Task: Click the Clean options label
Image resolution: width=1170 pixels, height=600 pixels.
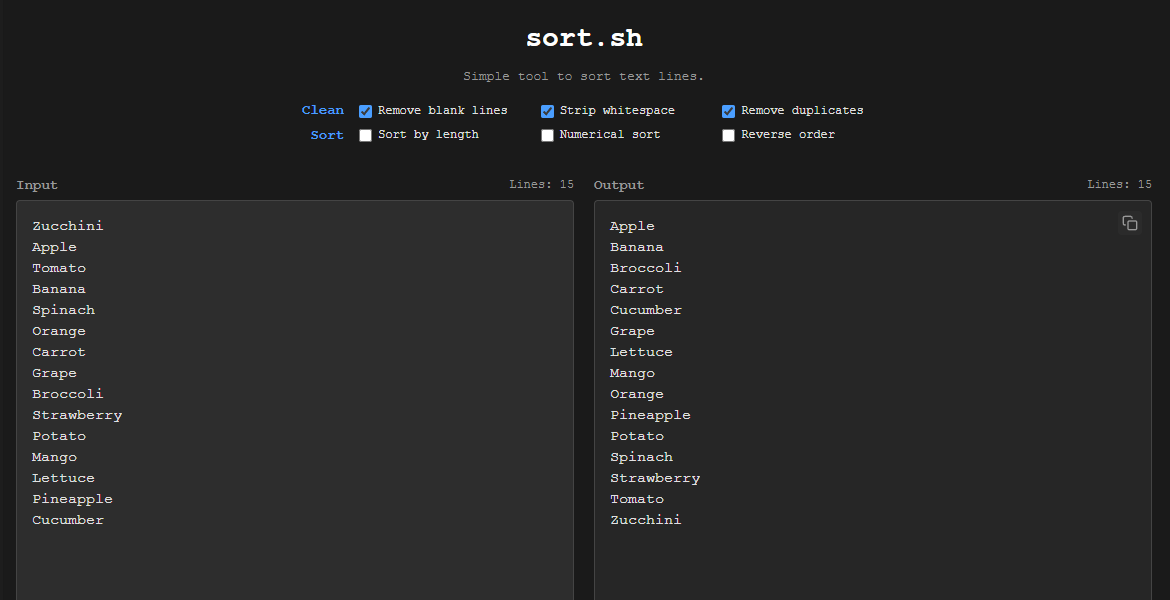Action: (322, 110)
